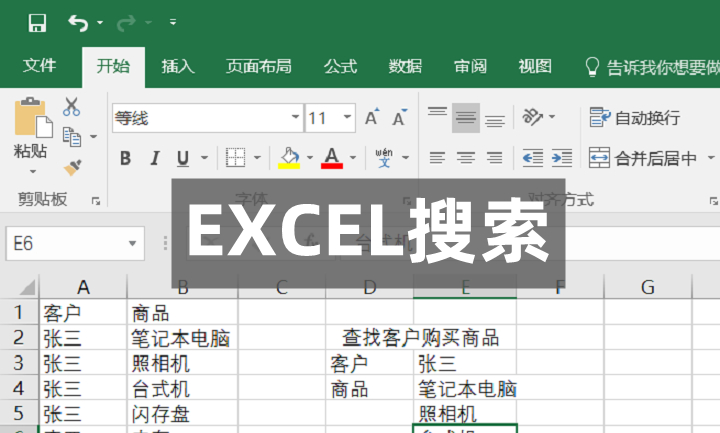Viewport: 720px width, 433px height.
Task: Click the 粘贴 paste clipboard icon
Action: pyautogui.click(x=33, y=118)
